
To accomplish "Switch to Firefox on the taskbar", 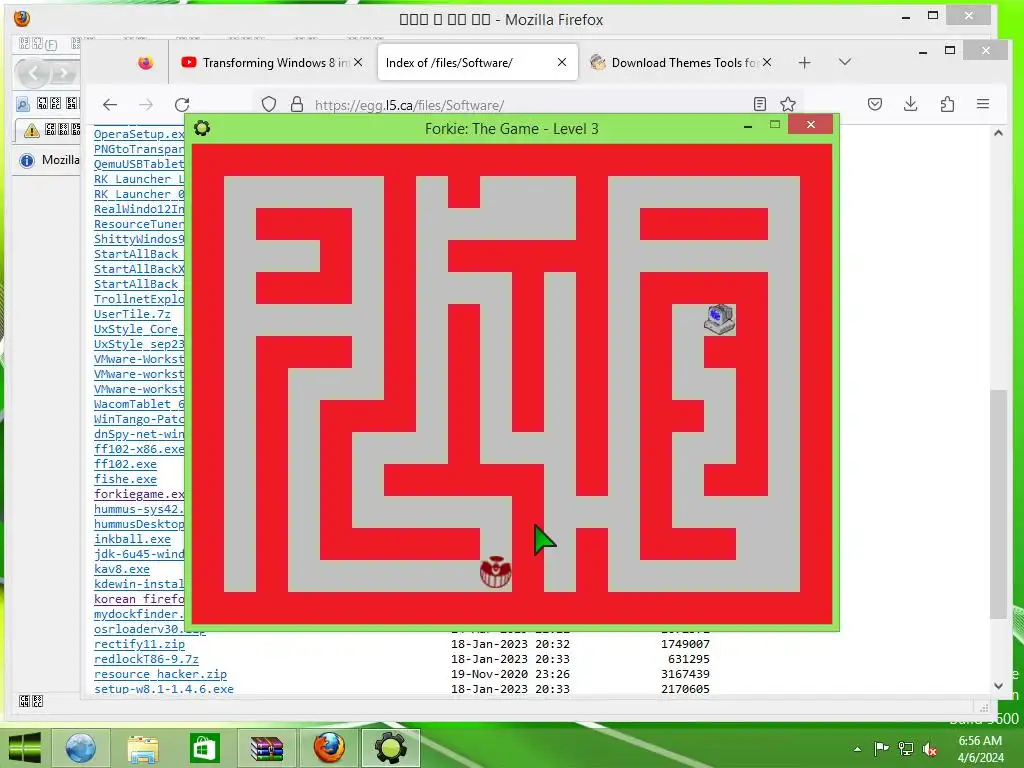I will (328, 748).
